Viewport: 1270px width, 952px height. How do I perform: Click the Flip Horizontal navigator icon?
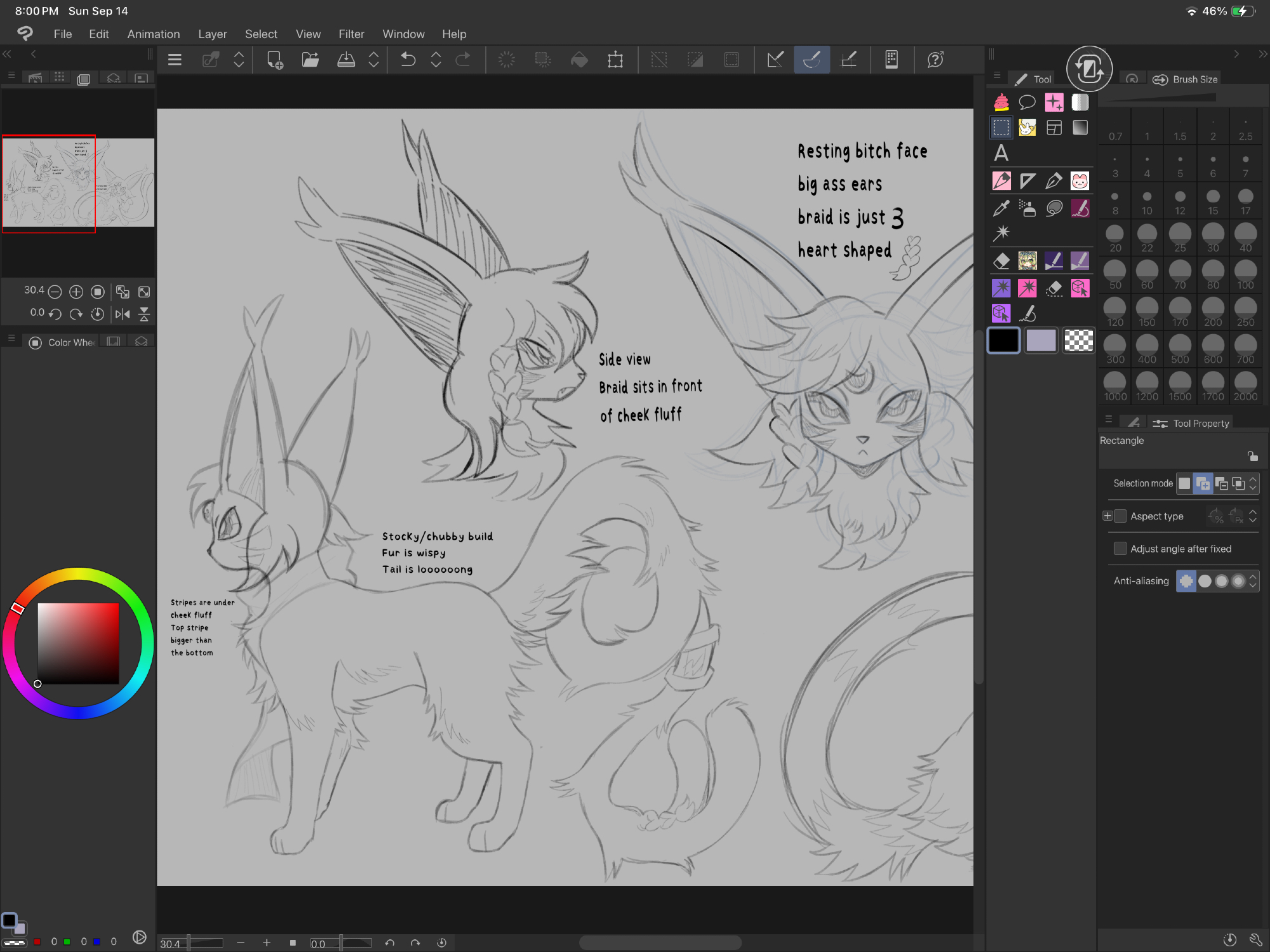coord(122,314)
